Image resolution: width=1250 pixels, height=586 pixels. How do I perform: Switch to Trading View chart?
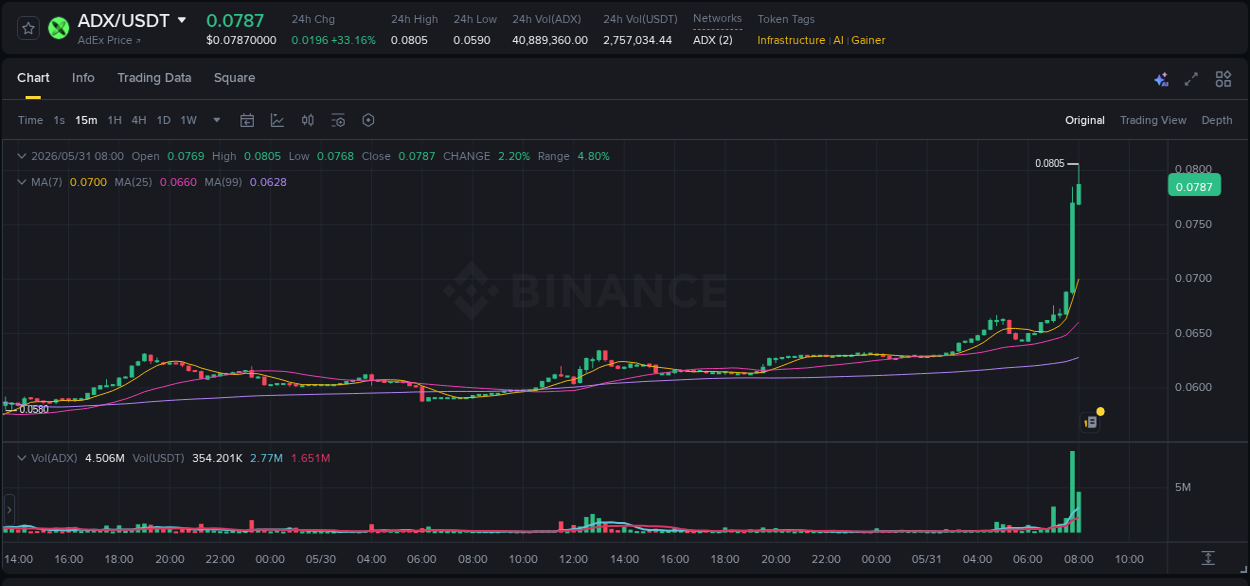click(x=1153, y=120)
